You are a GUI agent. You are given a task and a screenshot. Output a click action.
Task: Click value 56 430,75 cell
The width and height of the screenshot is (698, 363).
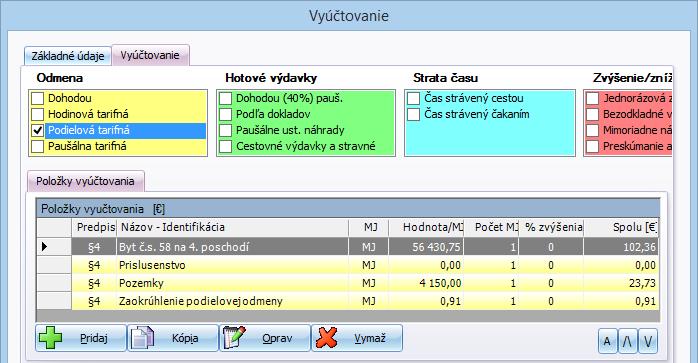(x=426, y=247)
